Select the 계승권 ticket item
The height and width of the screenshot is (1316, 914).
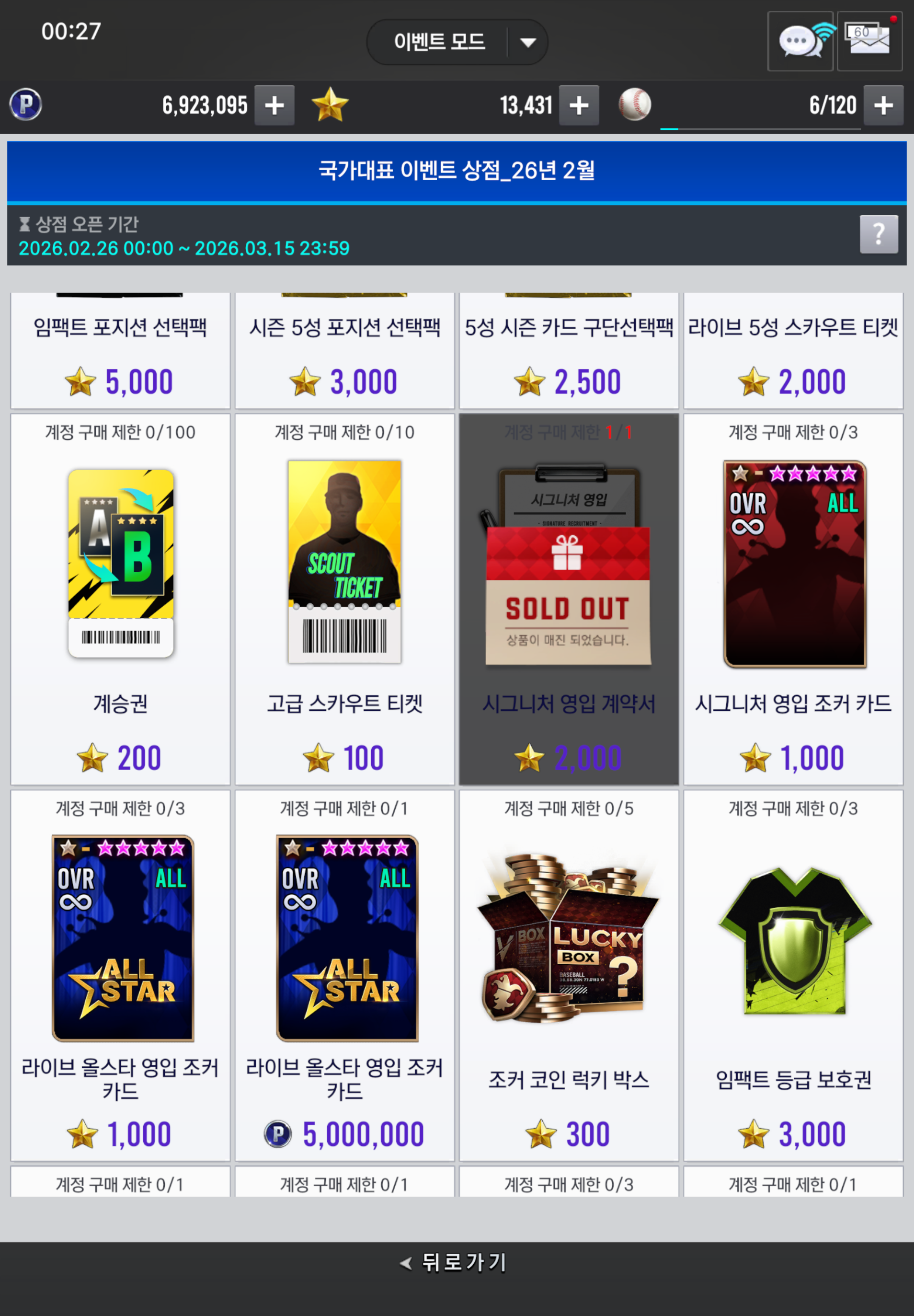point(120,599)
